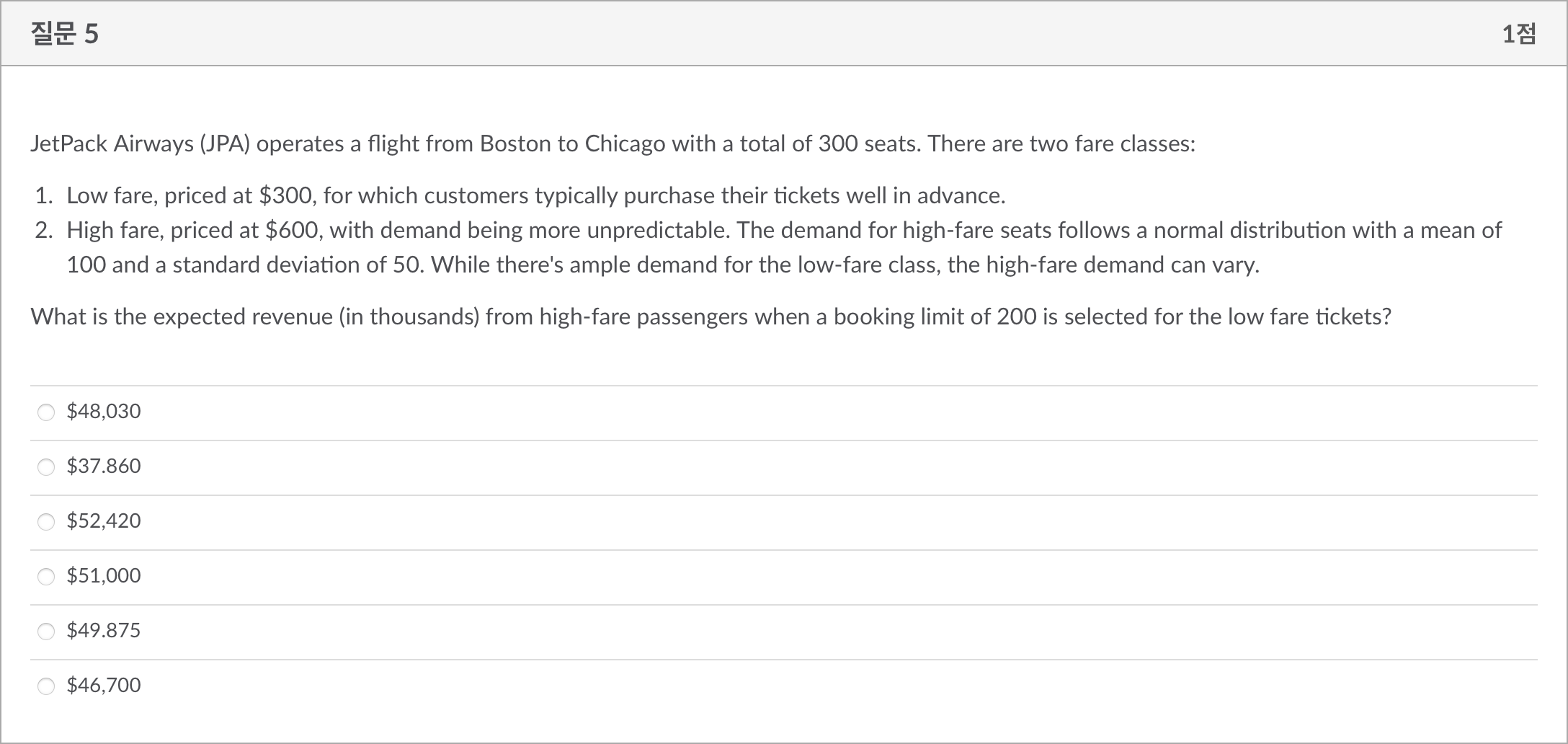Click the $49.875 answer label text
The height and width of the screenshot is (744, 1568).
[104, 631]
